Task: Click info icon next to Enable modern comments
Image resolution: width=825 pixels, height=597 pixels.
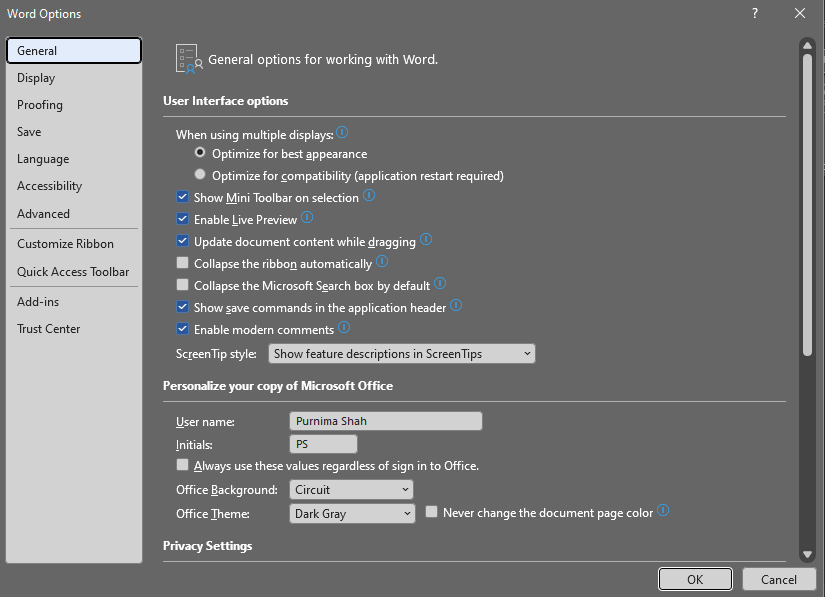Action: (x=344, y=328)
